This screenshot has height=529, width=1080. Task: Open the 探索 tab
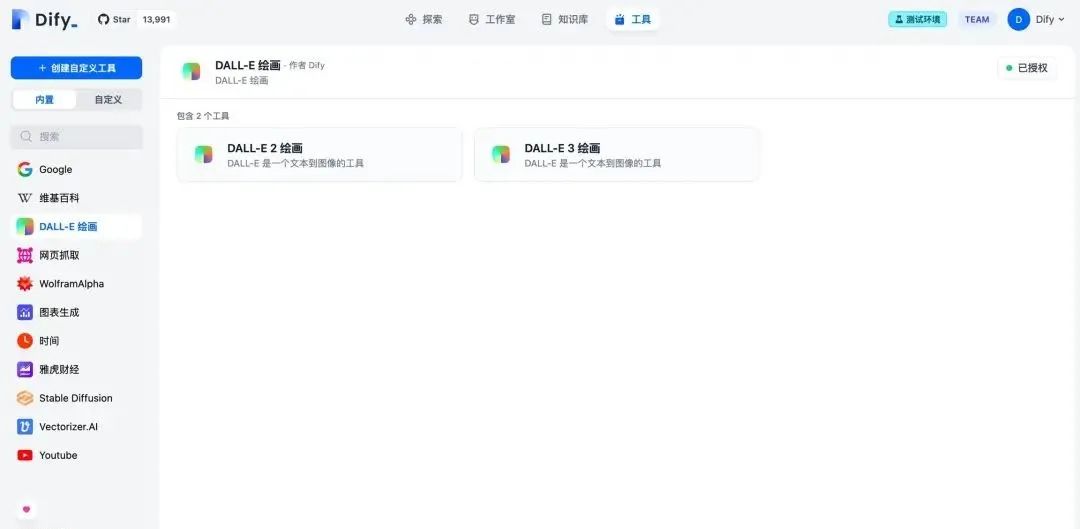click(x=424, y=19)
